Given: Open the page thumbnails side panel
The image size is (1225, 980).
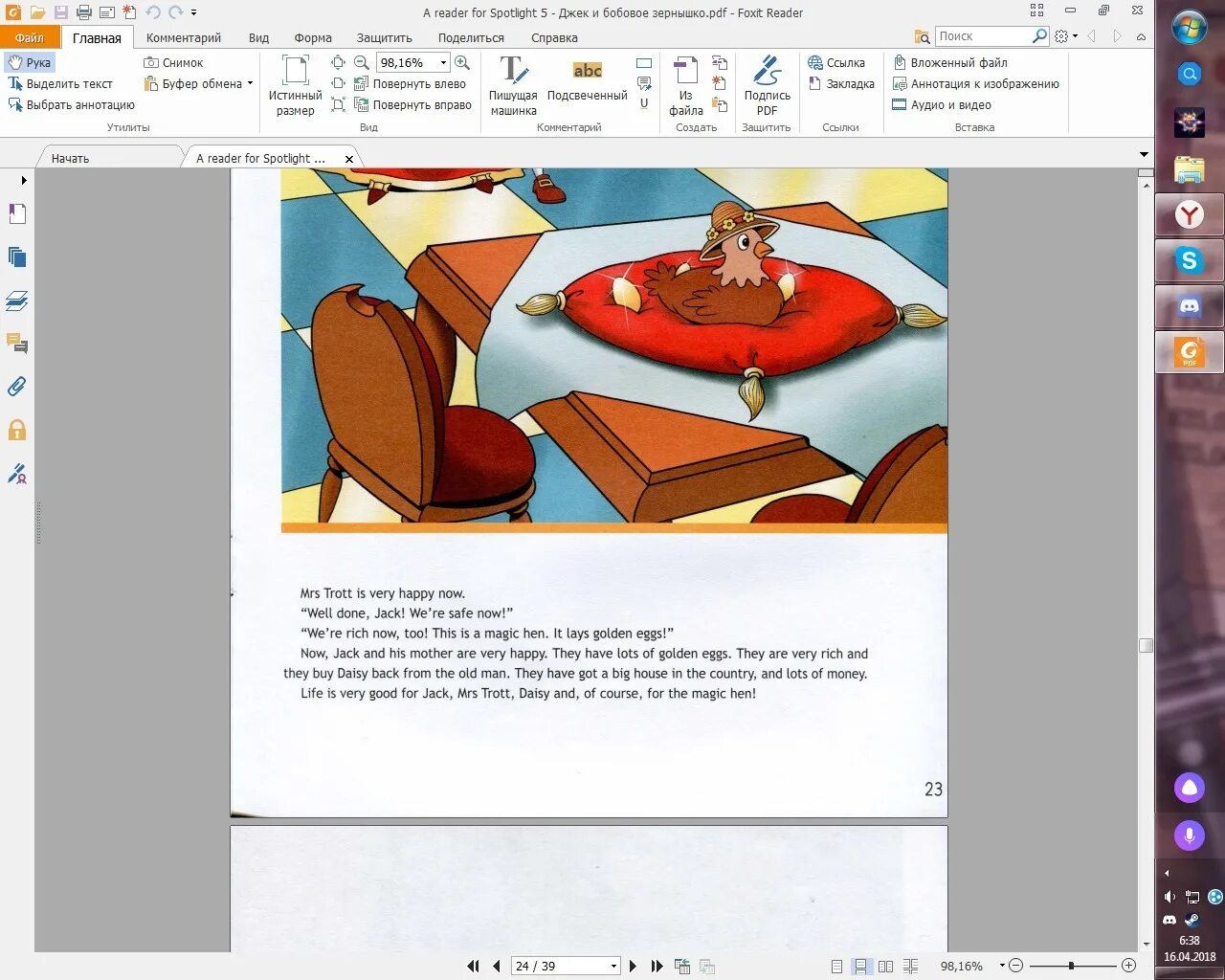Looking at the screenshot, I should 17,256.
